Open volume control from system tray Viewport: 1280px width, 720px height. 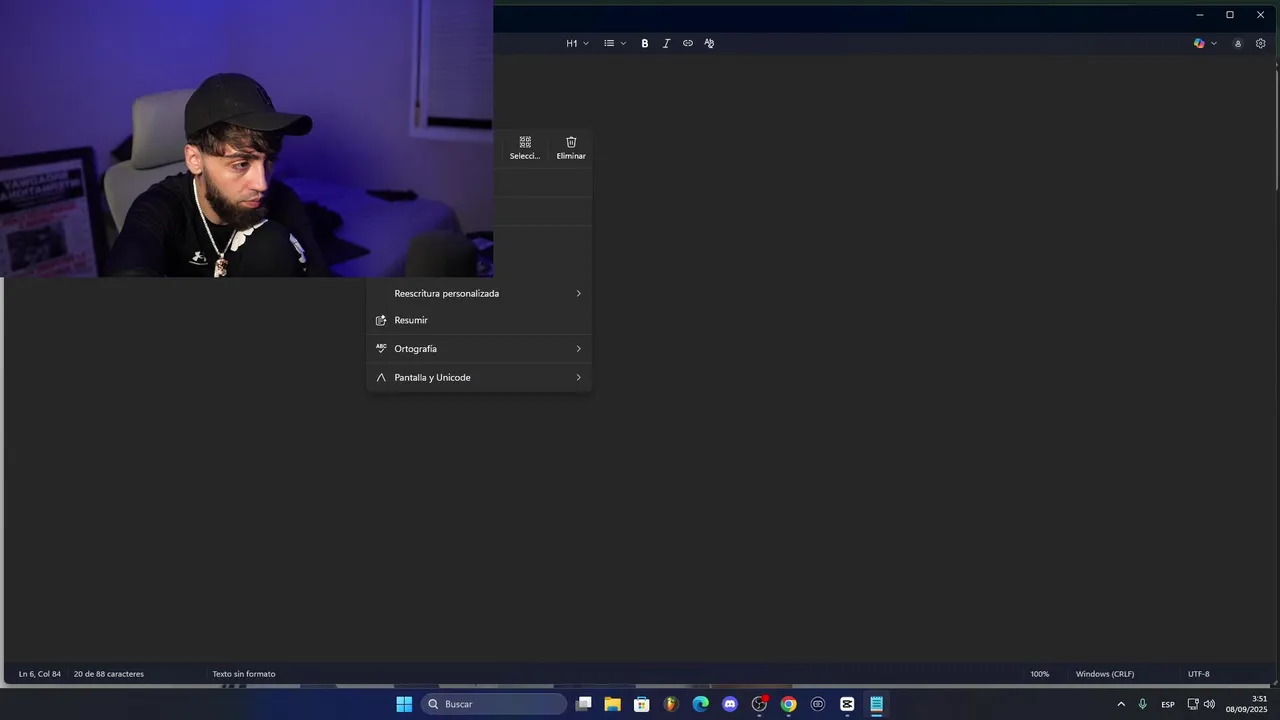tap(1210, 704)
